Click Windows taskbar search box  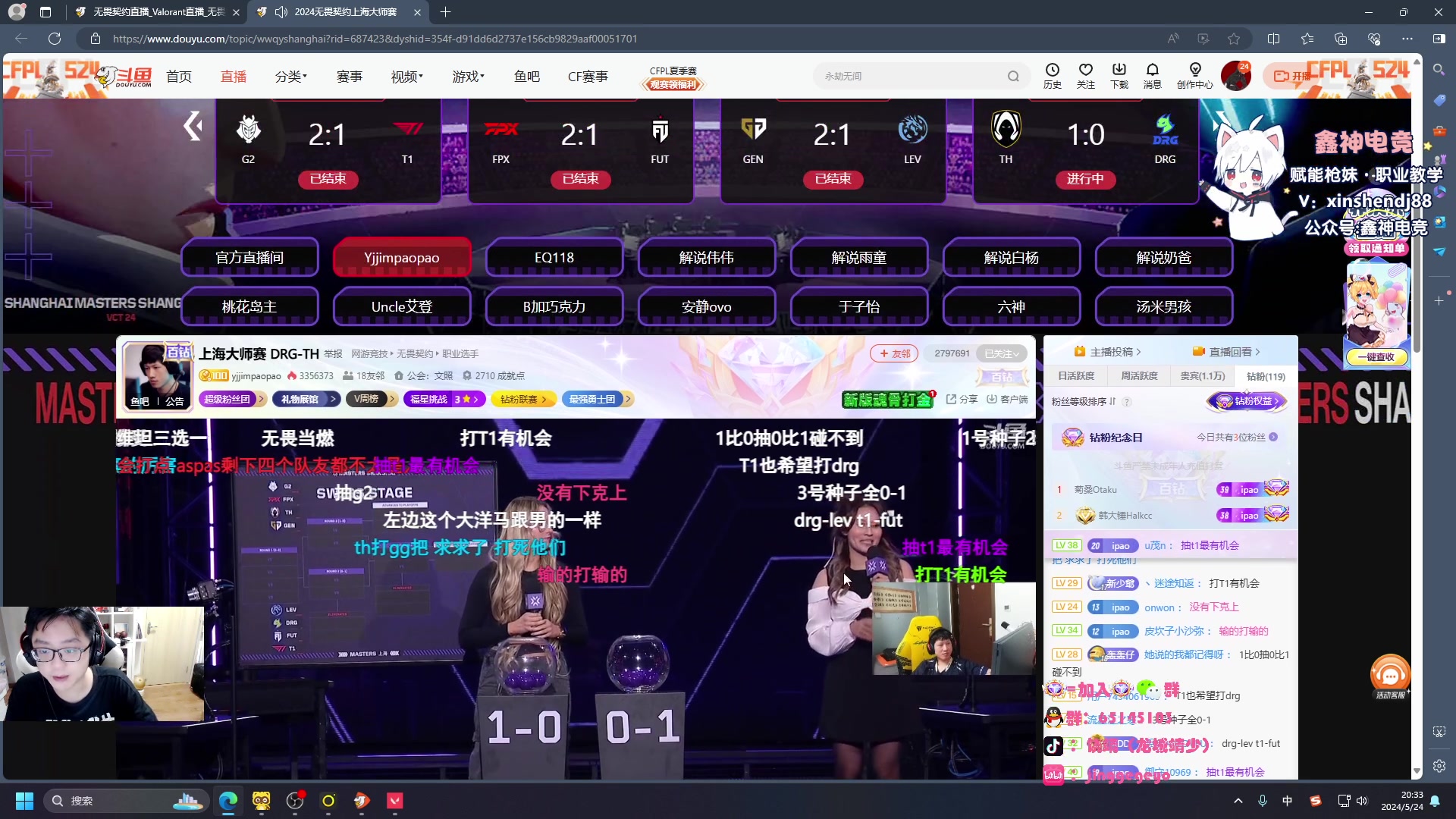125,801
